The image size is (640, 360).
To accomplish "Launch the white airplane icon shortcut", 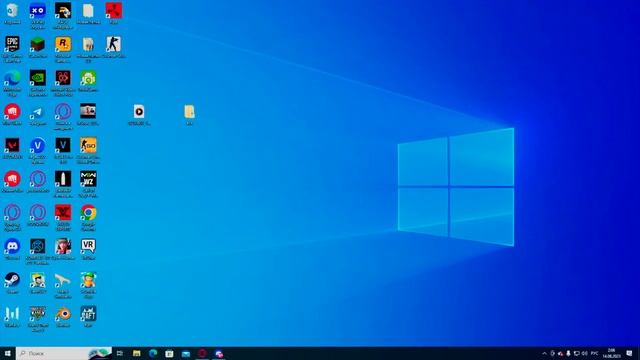I will point(63,280).
